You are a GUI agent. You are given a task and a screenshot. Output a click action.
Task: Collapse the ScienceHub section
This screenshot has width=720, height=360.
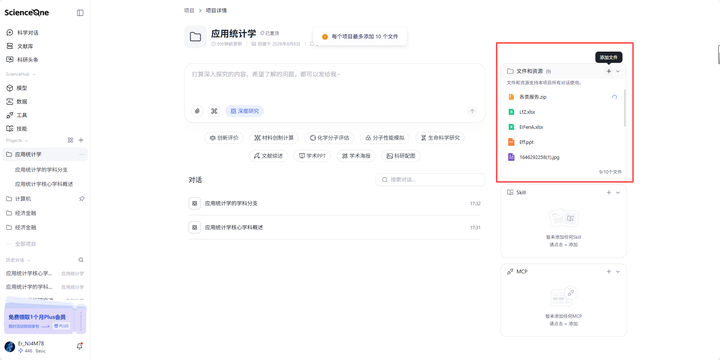tap(34, 74)
